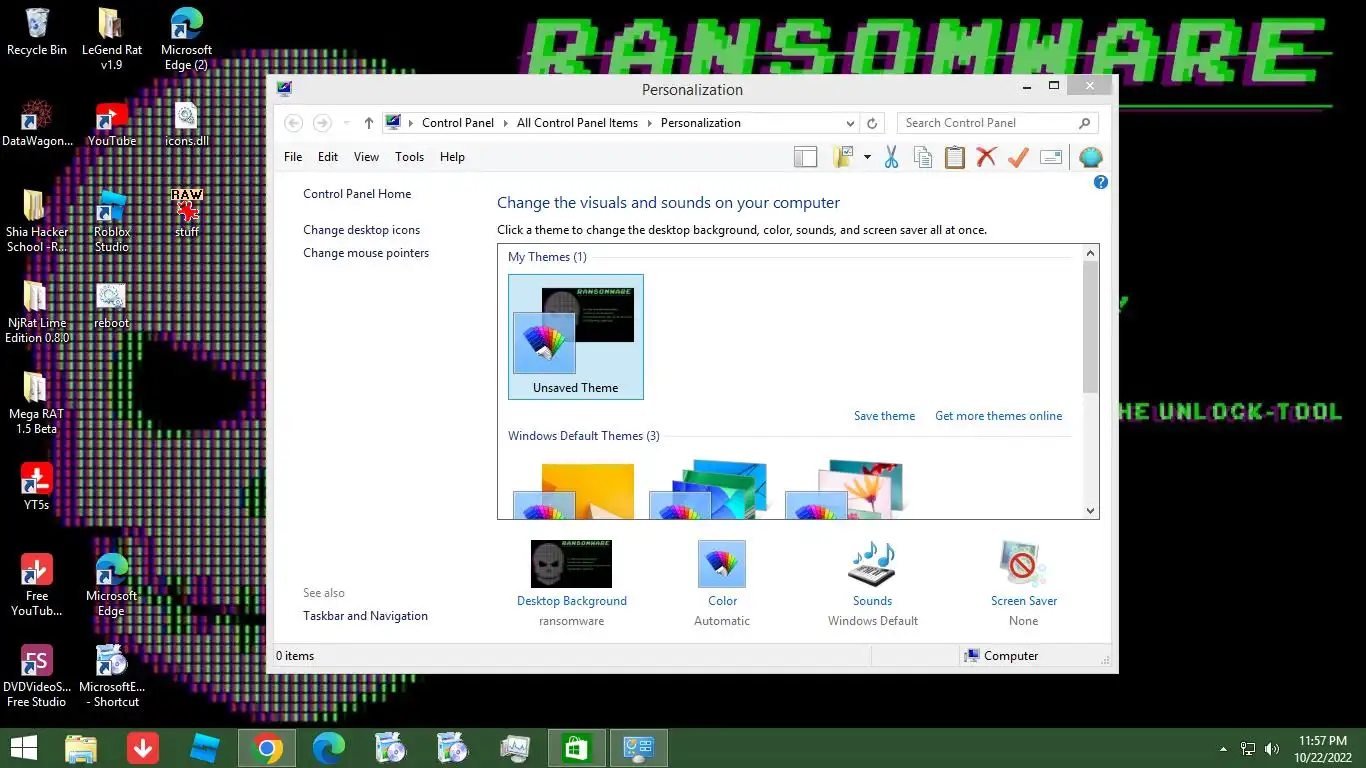The height and width of the screenshot is (768, 1366).
Task: Go up one level with Up arrow
Action: coord(368,123)
